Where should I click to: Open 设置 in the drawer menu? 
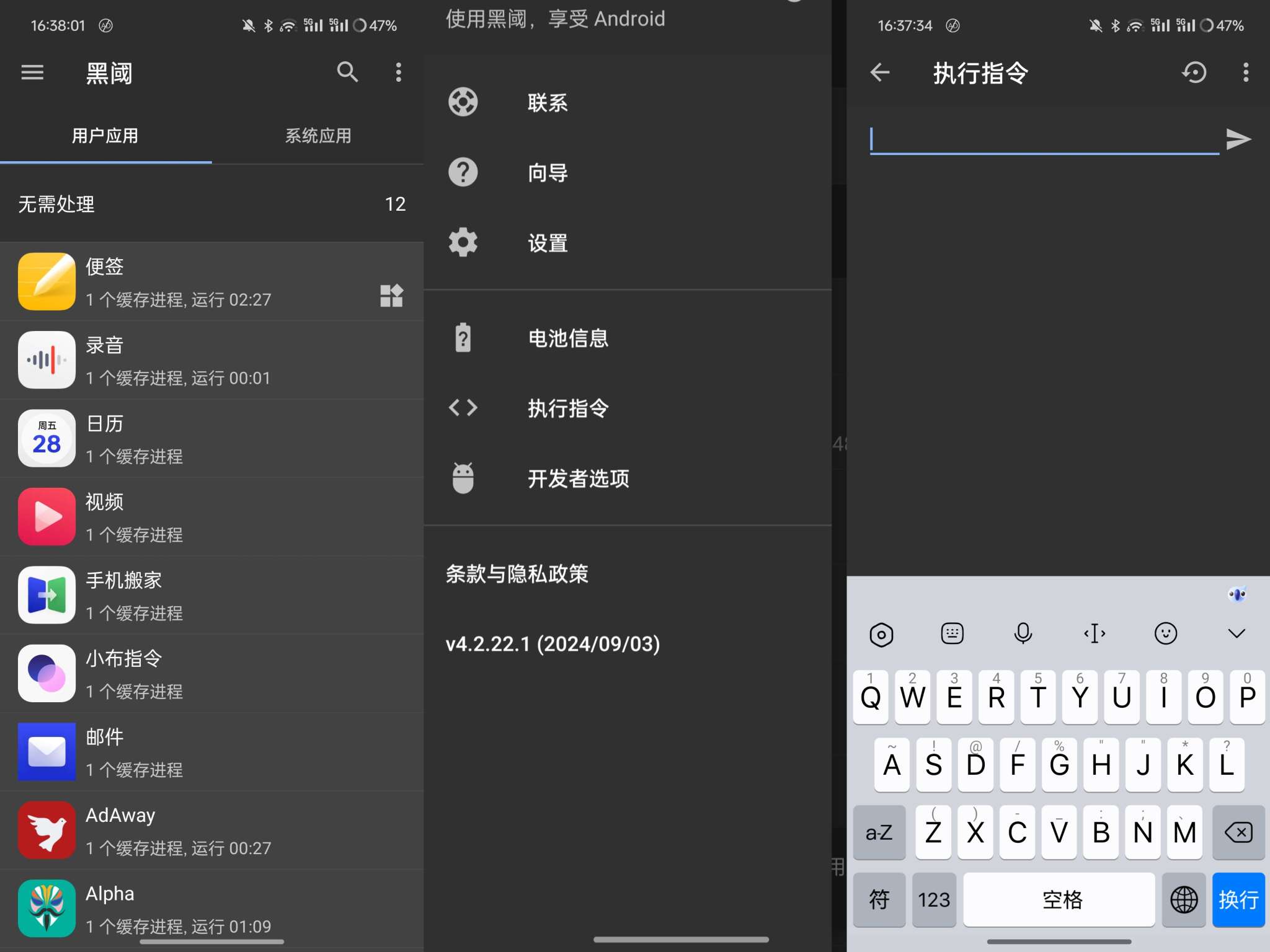(x=628, y=242)
